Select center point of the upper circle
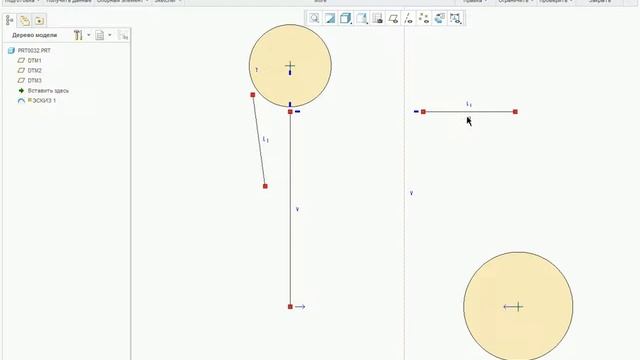The width and height of the screenshot is (640, 360). 290,65
